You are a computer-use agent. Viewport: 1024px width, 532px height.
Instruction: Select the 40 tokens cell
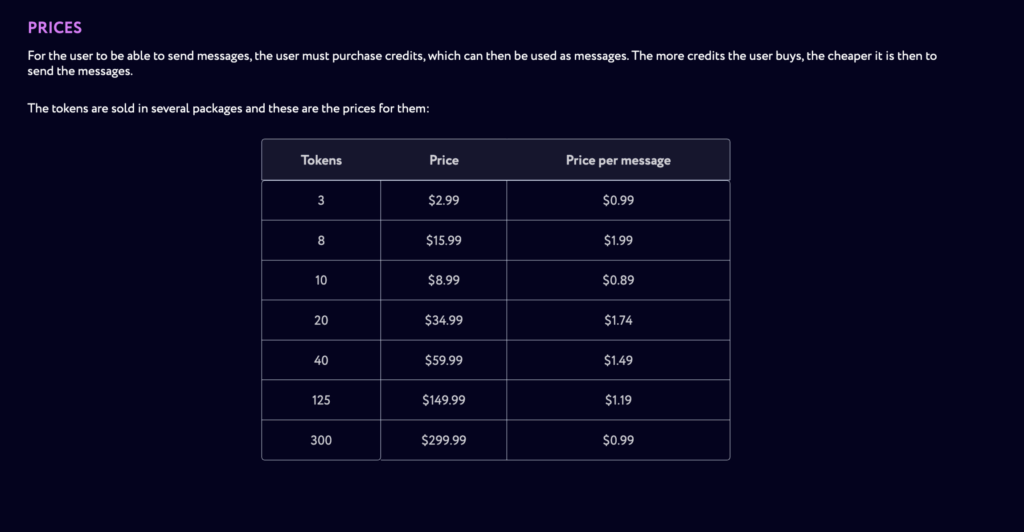tap(321, 360)
